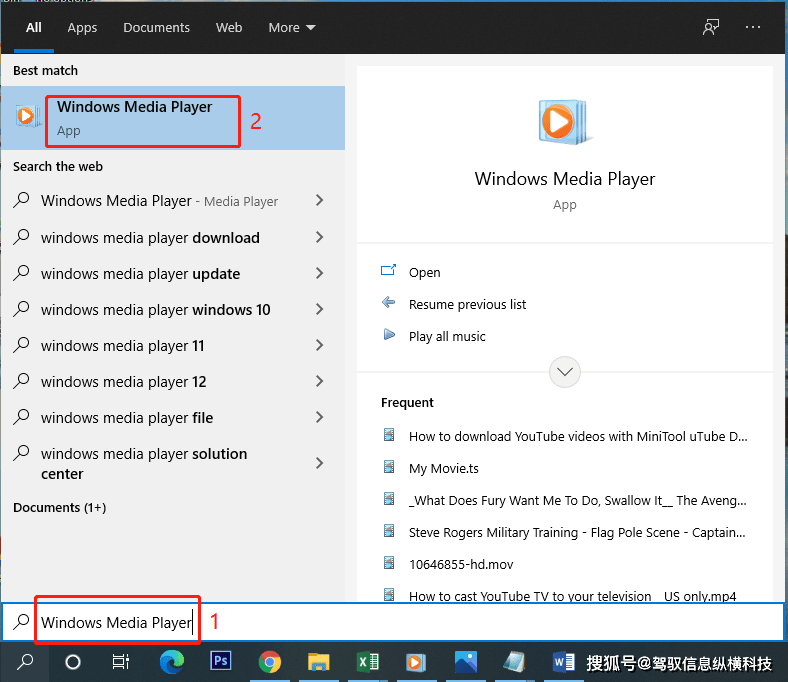The image size is (788, 682).
Task: Open frequent file '10646855-hd.mov'
Action: (x=461, y=564)
